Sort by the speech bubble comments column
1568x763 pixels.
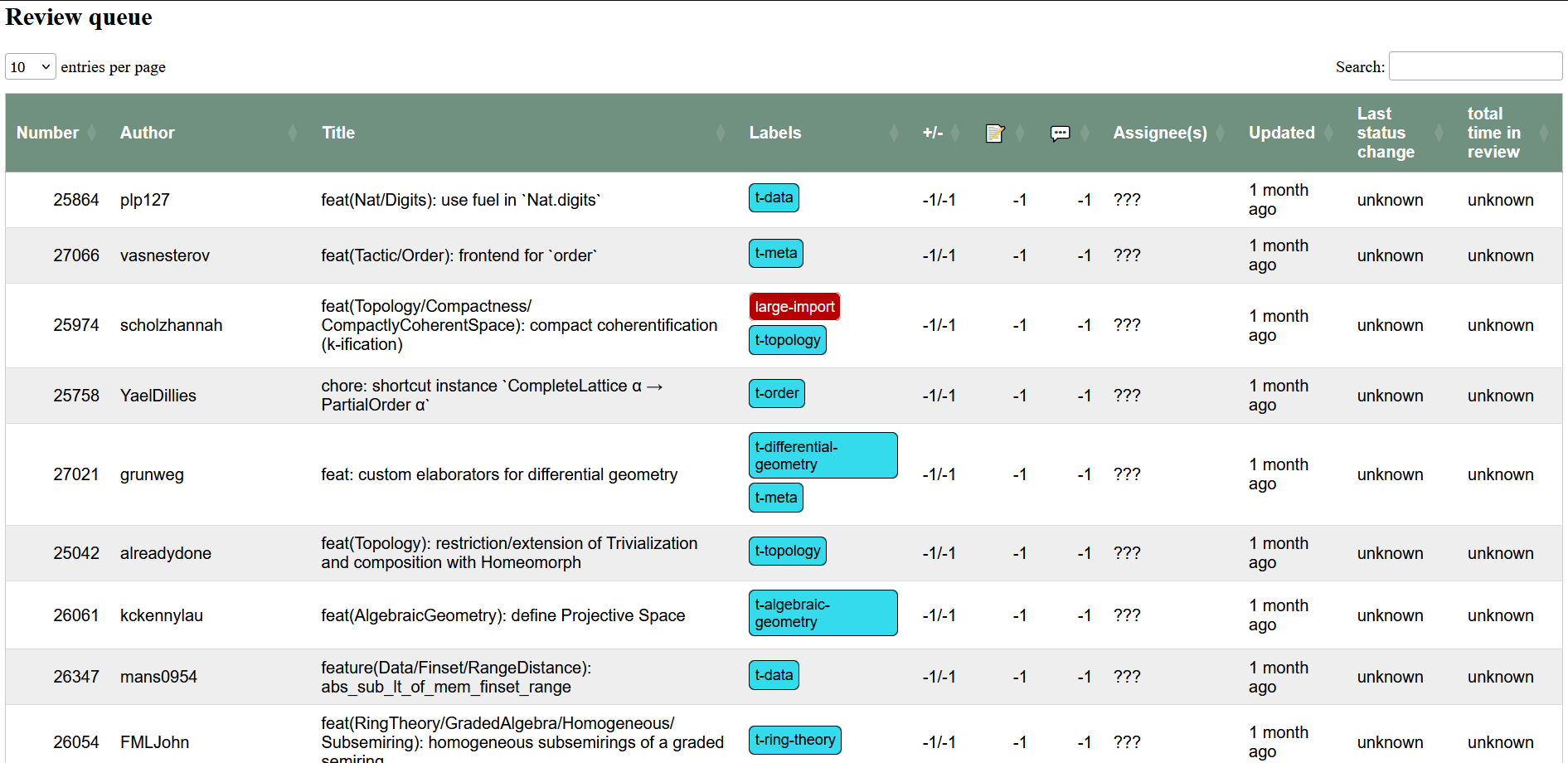(1060, 133)
